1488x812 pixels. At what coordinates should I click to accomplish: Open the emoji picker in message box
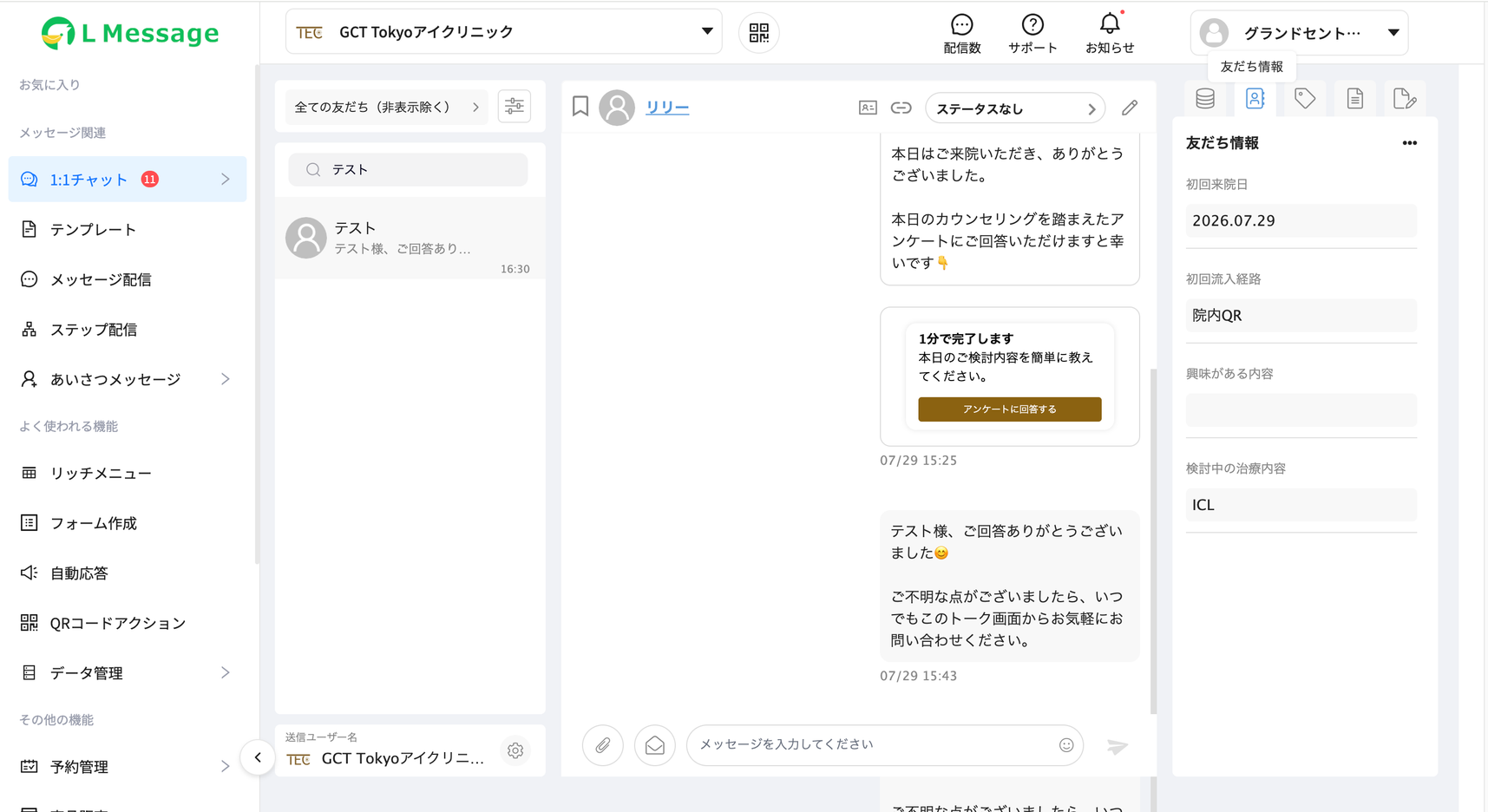1066,745
